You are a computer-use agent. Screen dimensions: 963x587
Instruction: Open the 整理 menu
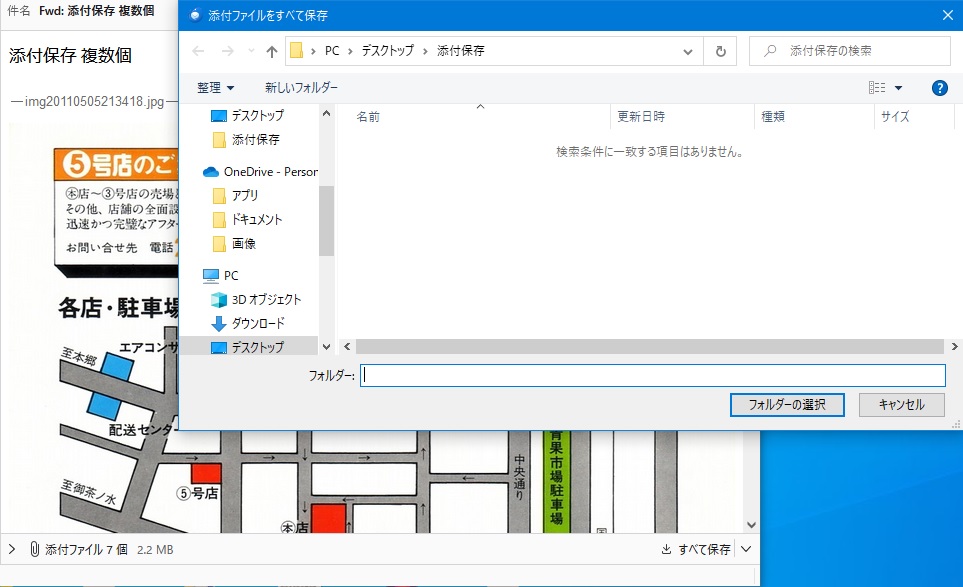click(x=216, y=88)
